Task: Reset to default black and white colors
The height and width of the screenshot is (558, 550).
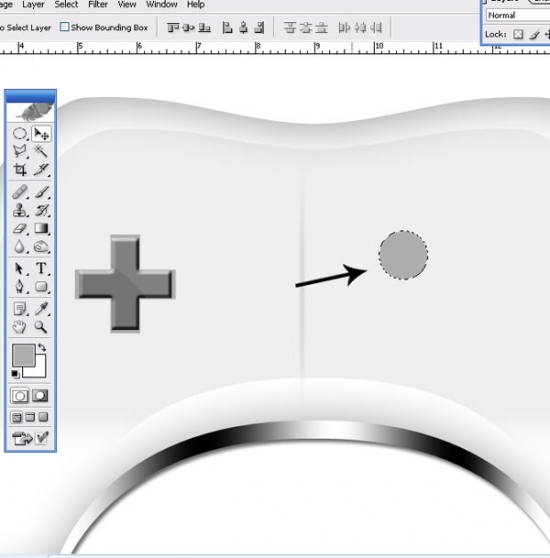Action: 15,374
